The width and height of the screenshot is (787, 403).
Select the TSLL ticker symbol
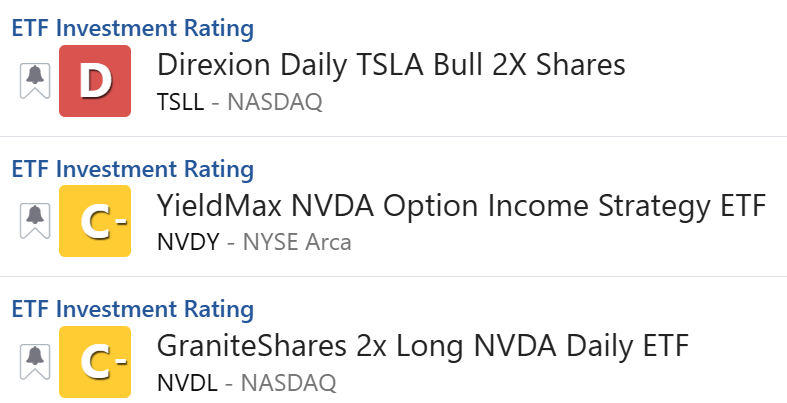pos(180,102)
